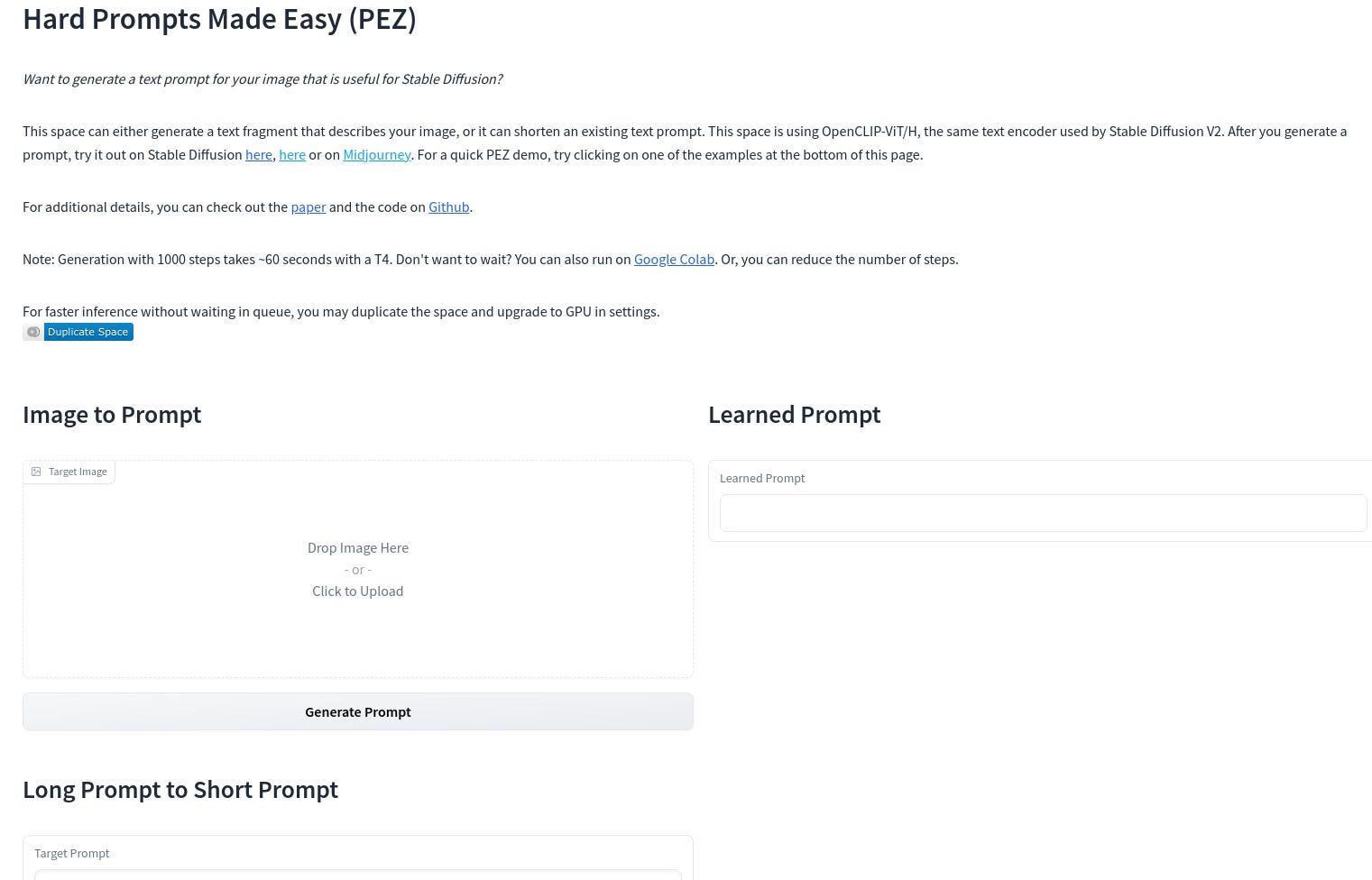Click the image icon on Target Image label
The image size is (1372, 880).
tap(36, 471)
